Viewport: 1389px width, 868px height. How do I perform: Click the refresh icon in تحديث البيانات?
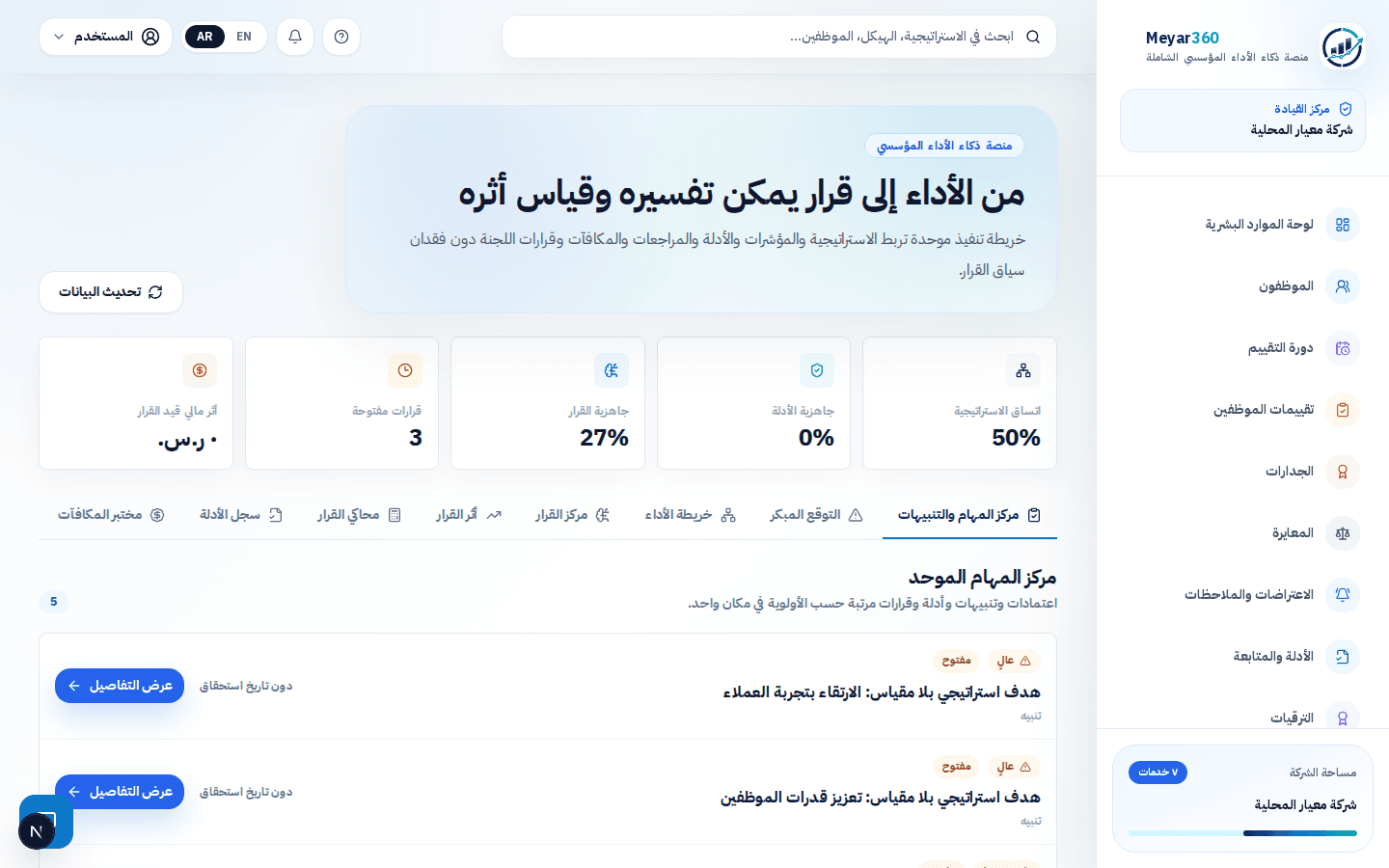coord(155,292)
